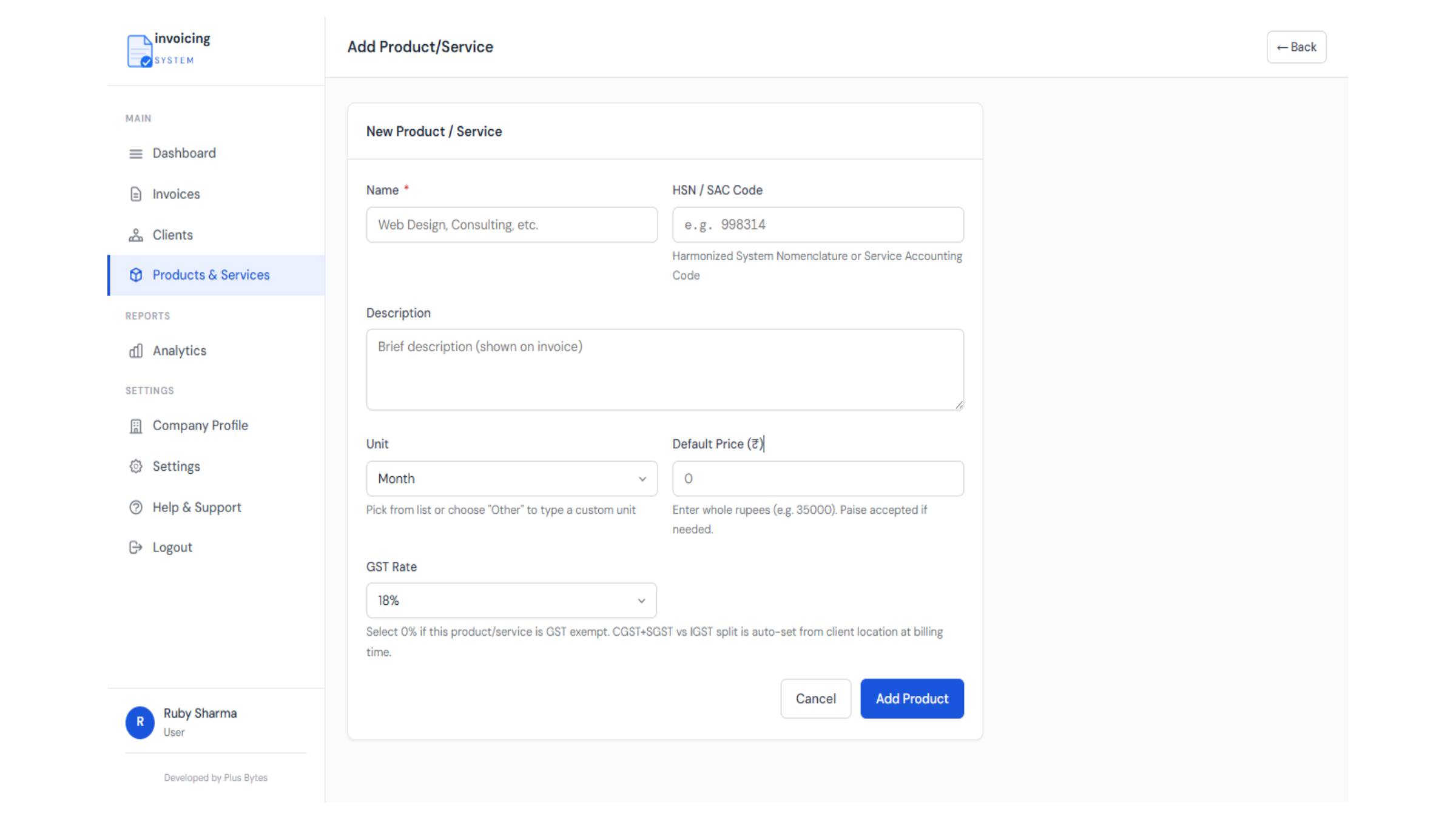Click the Add Product/Service page title

(420, 47)
